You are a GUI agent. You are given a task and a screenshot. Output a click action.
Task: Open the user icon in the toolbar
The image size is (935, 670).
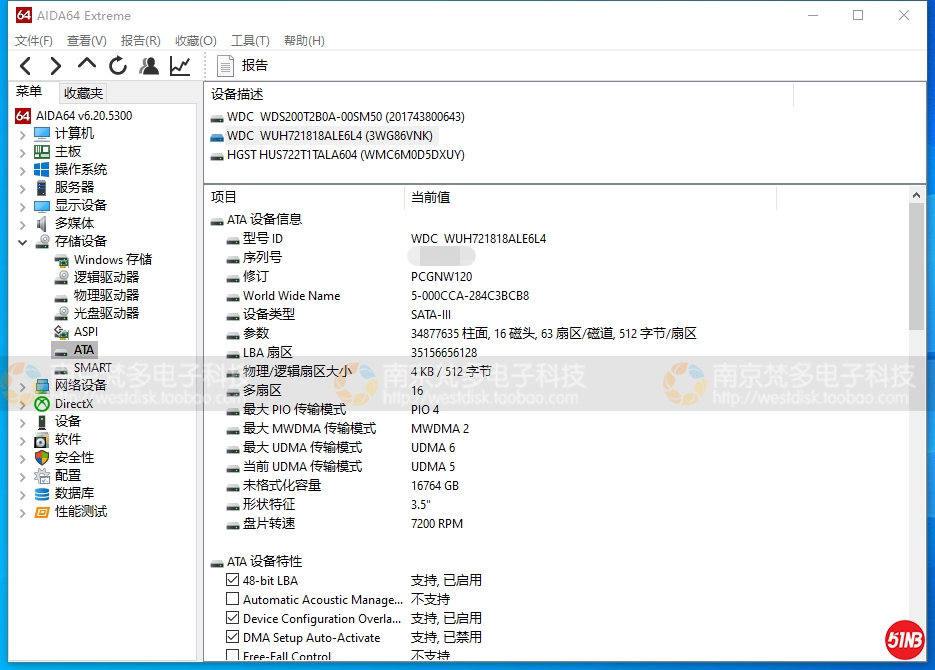pyautogui.click(x=149, y=66)
